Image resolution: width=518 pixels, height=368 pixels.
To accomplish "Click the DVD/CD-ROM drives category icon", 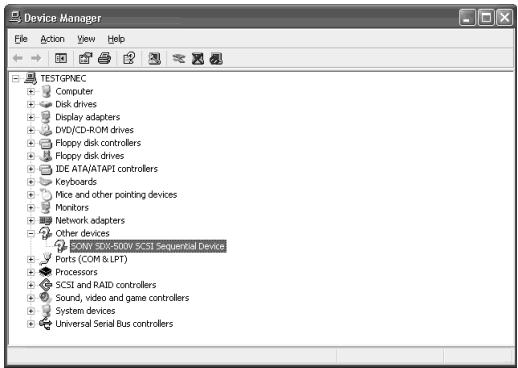I will 46,130.
